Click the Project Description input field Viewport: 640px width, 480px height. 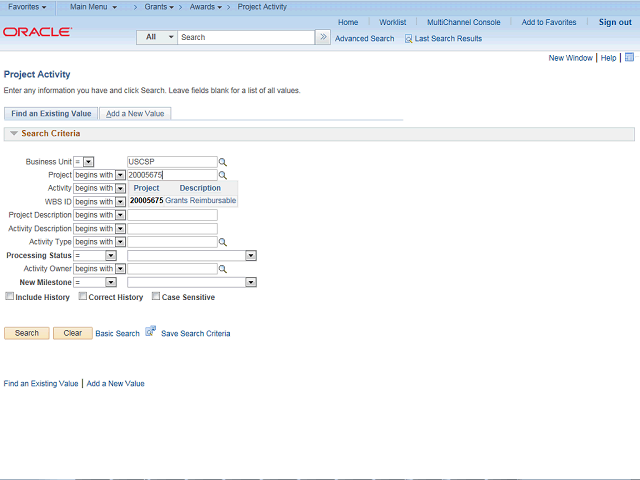pos(172,215)
